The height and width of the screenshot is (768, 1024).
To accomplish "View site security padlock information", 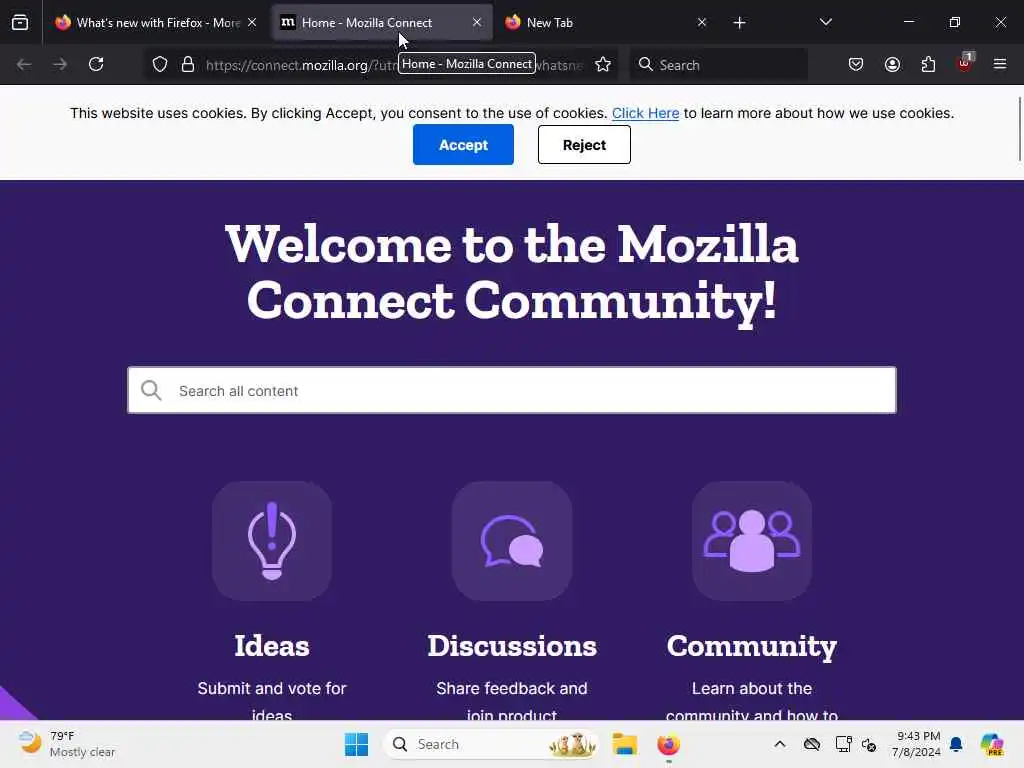I will pos(188,65).
